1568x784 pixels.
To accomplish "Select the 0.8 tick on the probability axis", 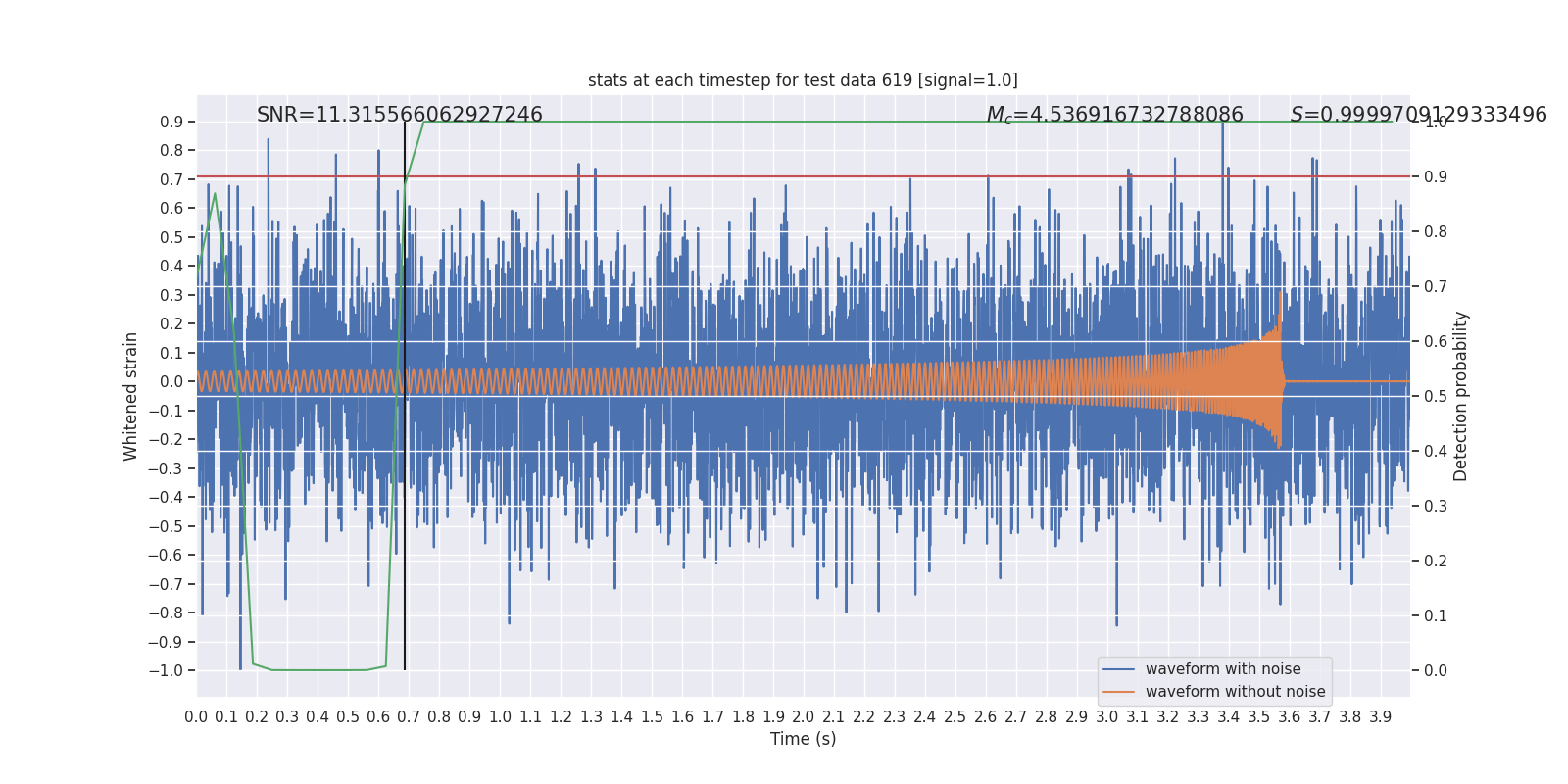I will [x=1436, y=232].
